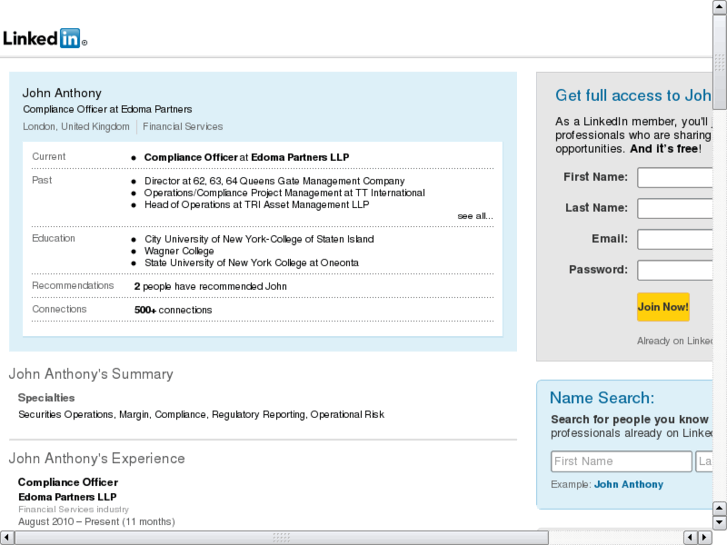This screenshot has height=545, width=727.
Task: Click the horizontal scrollbar left arrow
Action: [x=6, y=538]
